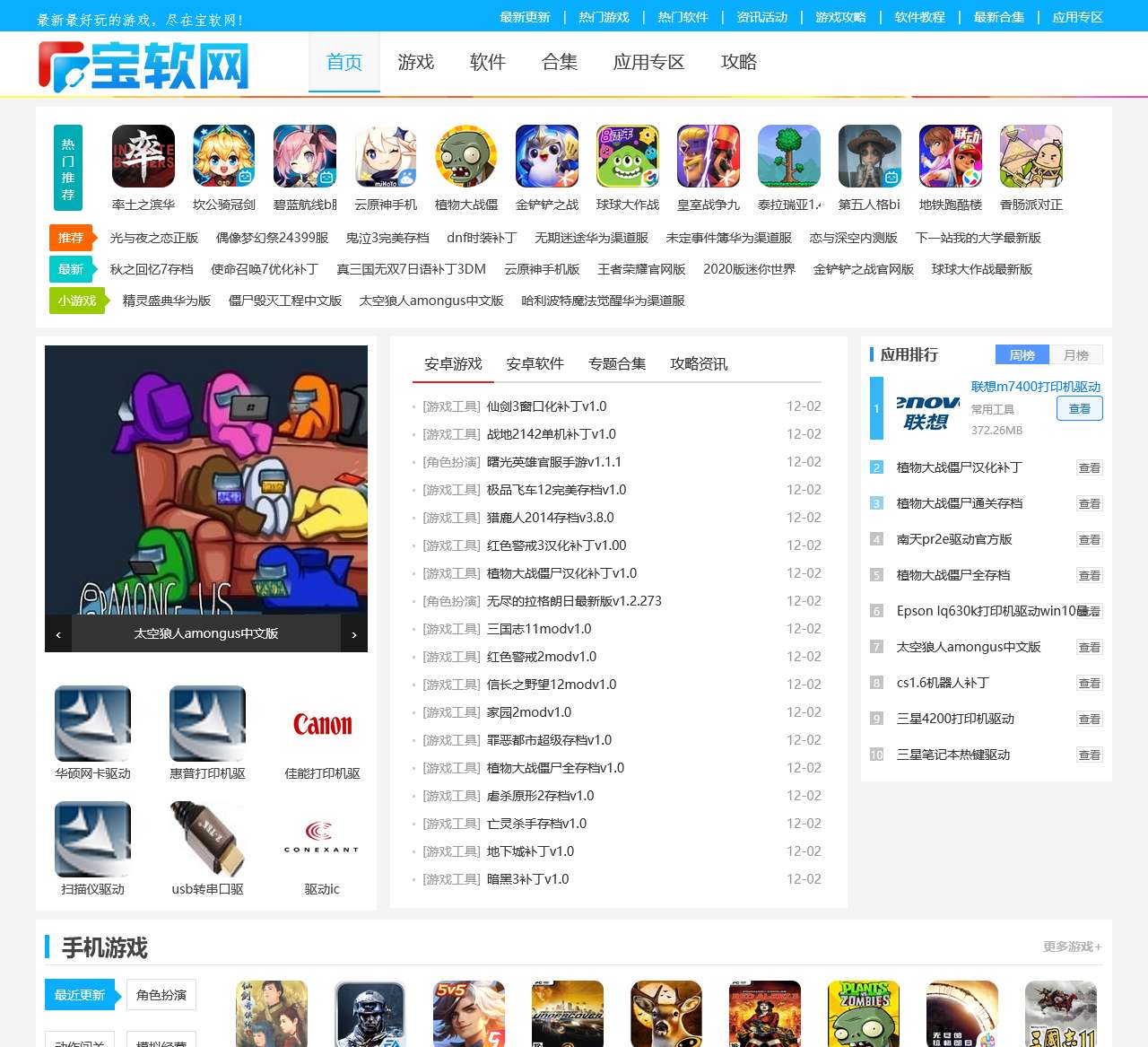Select the 攻略资讯 tab
This screenshot has height=1047, width=1148.
pyautogui.click(x=699, y=363)
